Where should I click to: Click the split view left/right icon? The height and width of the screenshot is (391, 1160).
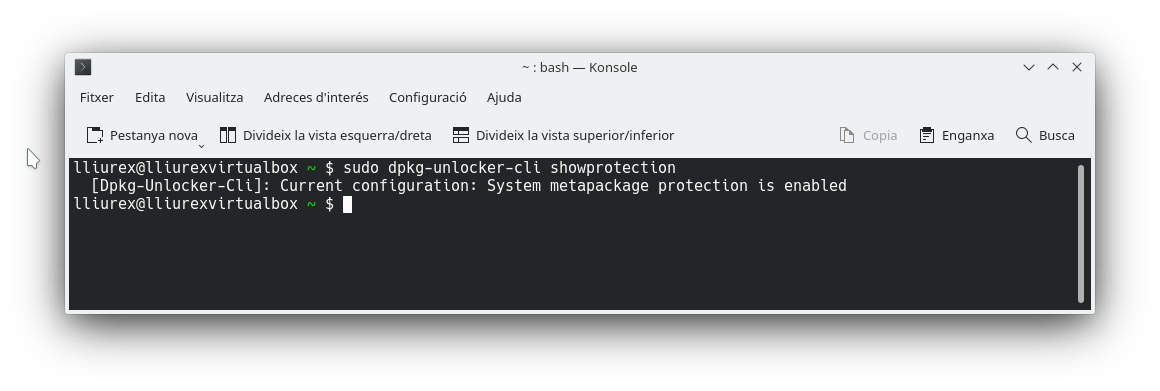click(228, 135)
